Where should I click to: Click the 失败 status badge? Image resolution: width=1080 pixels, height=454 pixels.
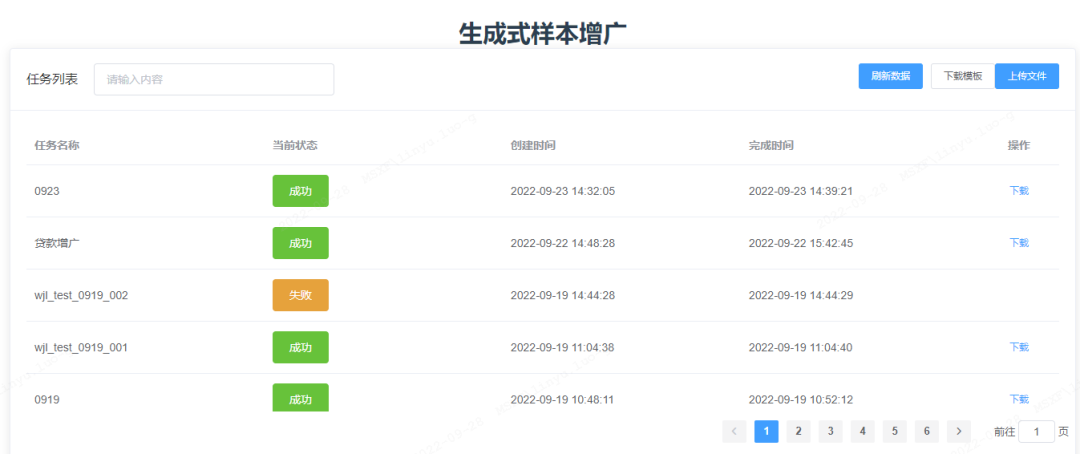coord(300,295)
